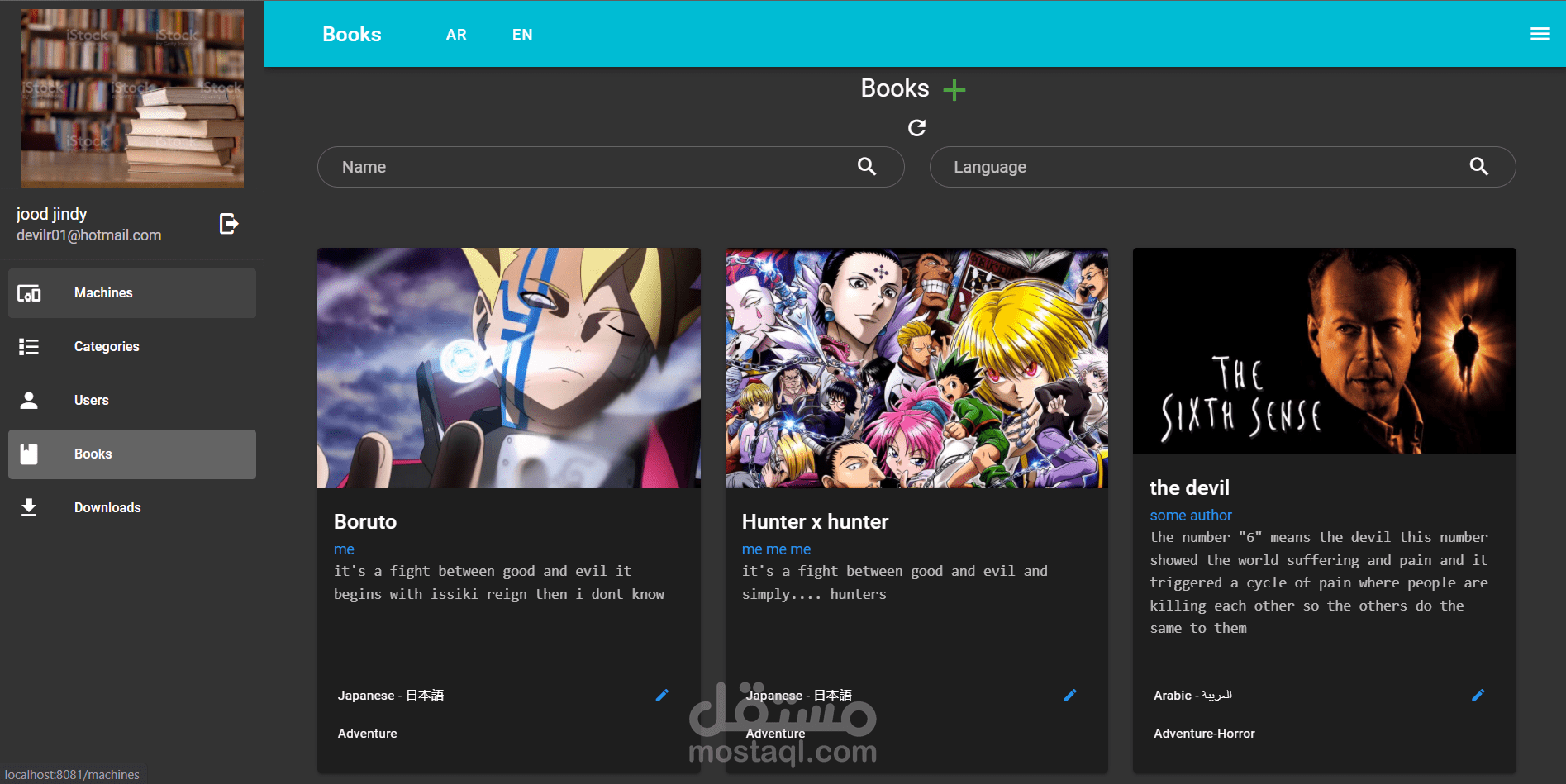Viewport: 1566px width, 784px height.
Task: Switch language to EN
Action: (x=522, y=35)
